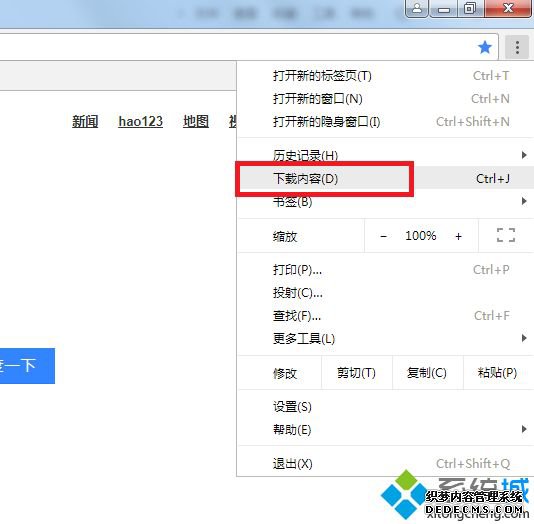Minimize the browser window
This screenshot has width=534, height=524.
(444, 9)
